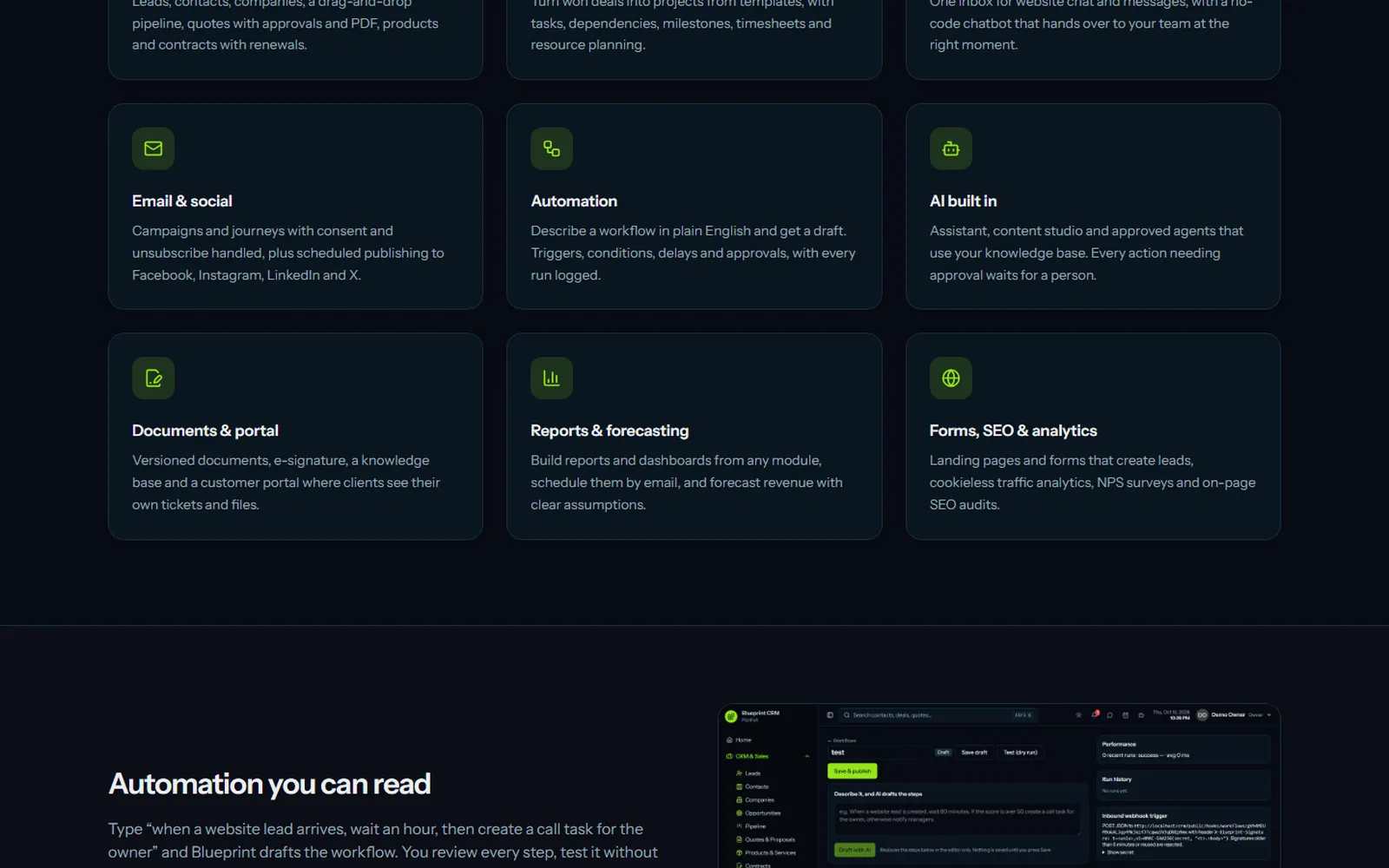Select the "Forms, SEO & analytics" card title
1389x868 pixels.
[1013, 431]
